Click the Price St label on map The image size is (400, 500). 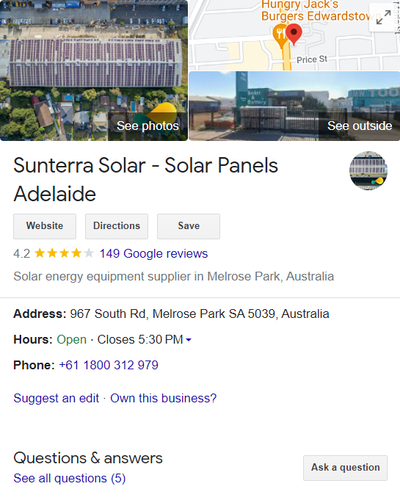coord(312,60)
